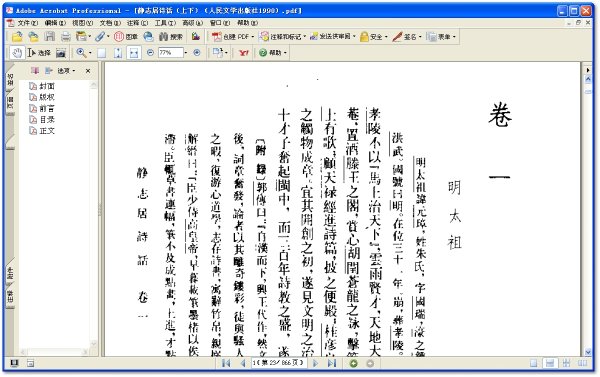Click the rotate pages view icon

(217, 53)
